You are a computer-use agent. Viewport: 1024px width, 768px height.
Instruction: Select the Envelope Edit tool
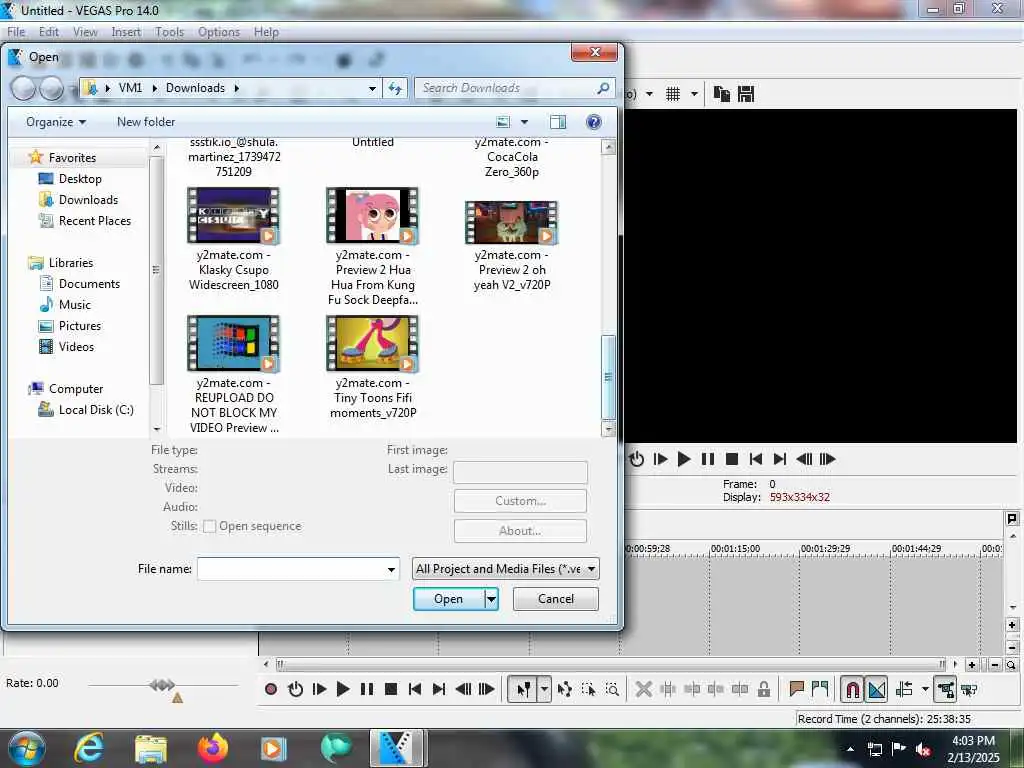(x=565, y=689)
